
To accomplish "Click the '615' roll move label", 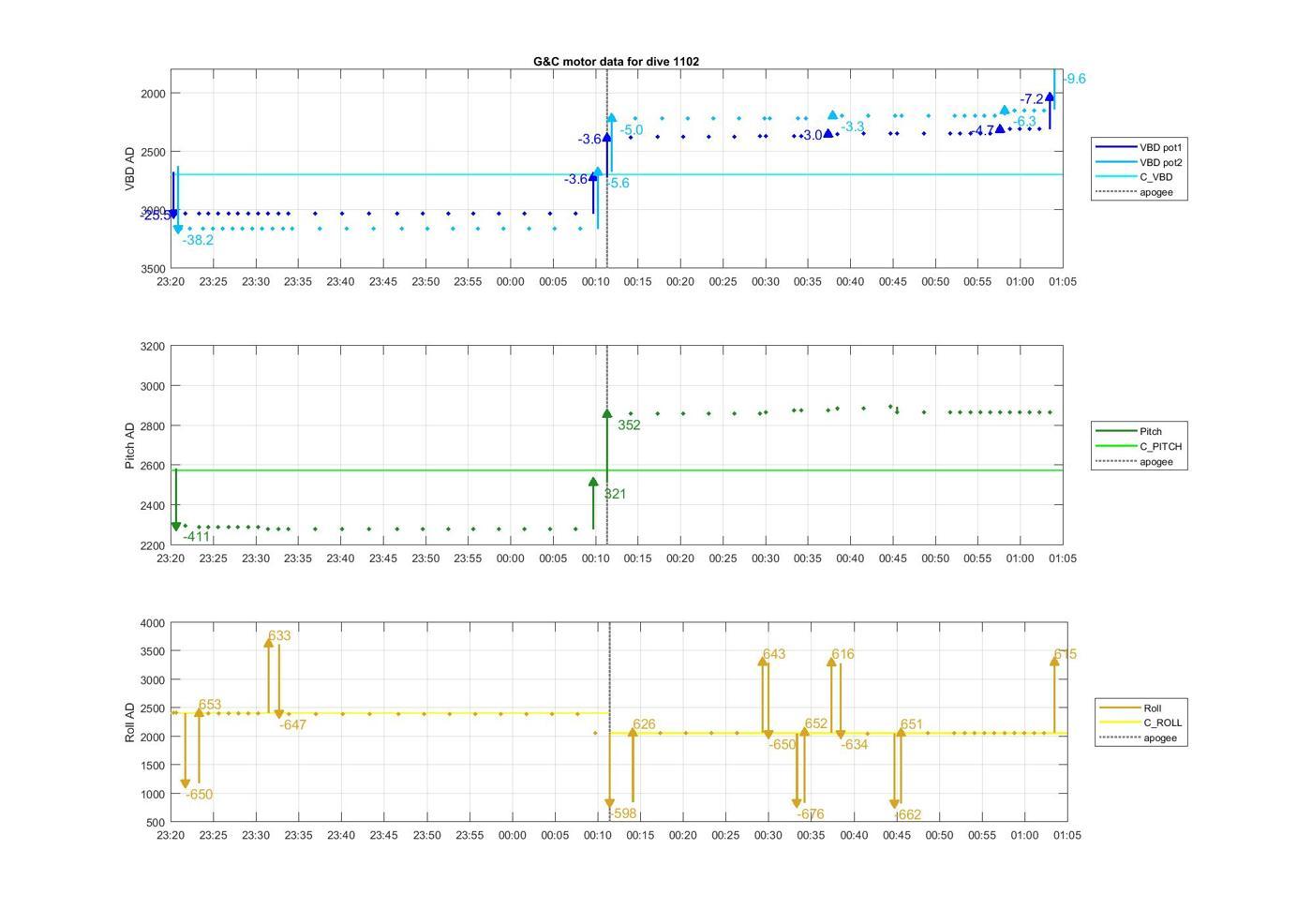I will click(x=1066, y=654).
